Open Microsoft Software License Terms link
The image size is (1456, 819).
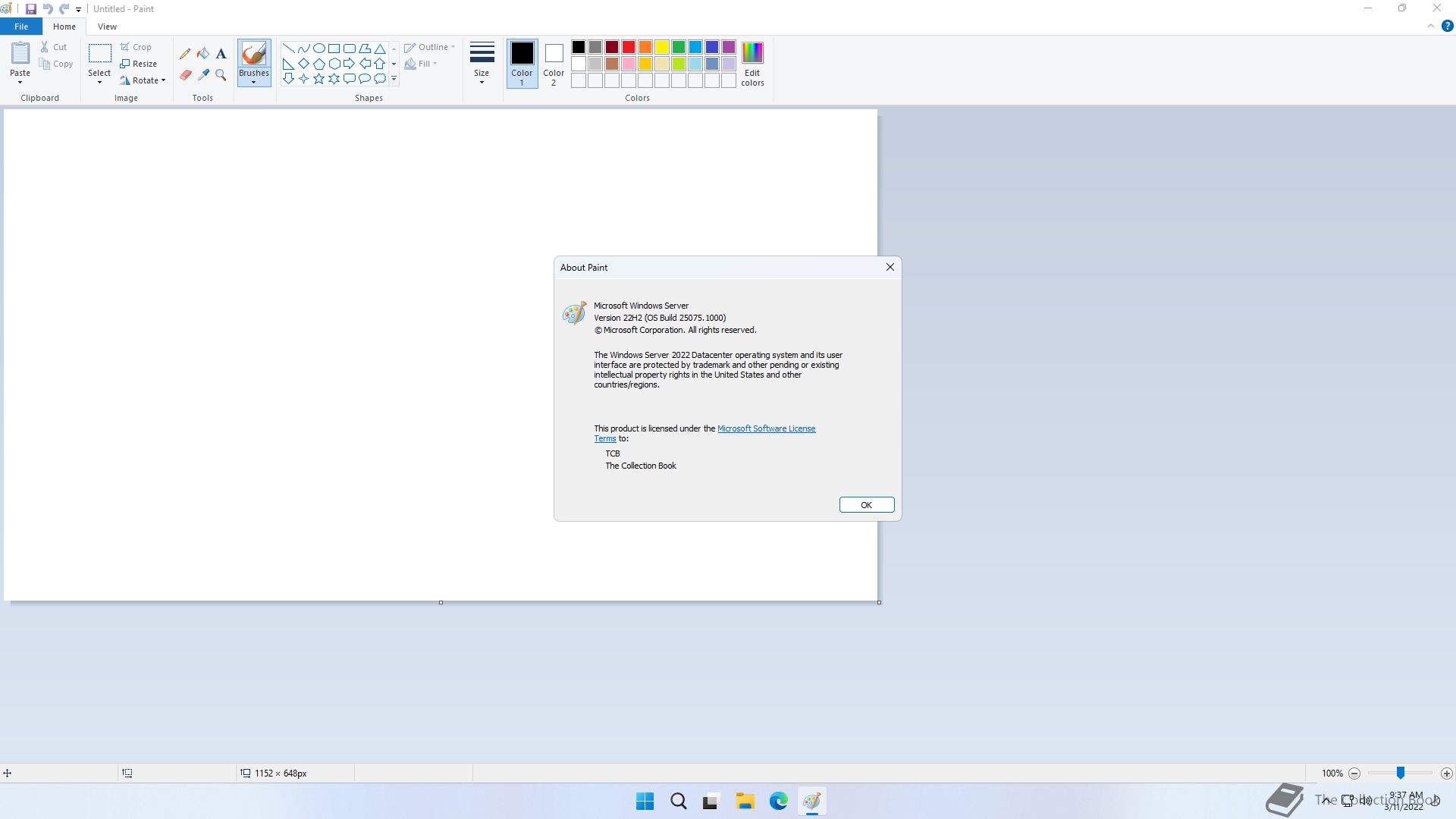(x=766, y=428)
